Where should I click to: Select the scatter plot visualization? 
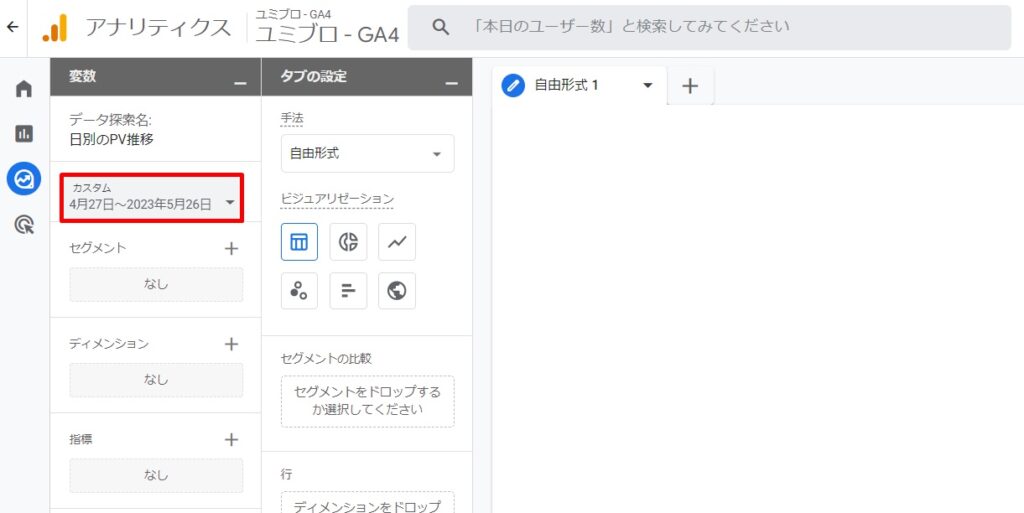(x=299, y=291)
